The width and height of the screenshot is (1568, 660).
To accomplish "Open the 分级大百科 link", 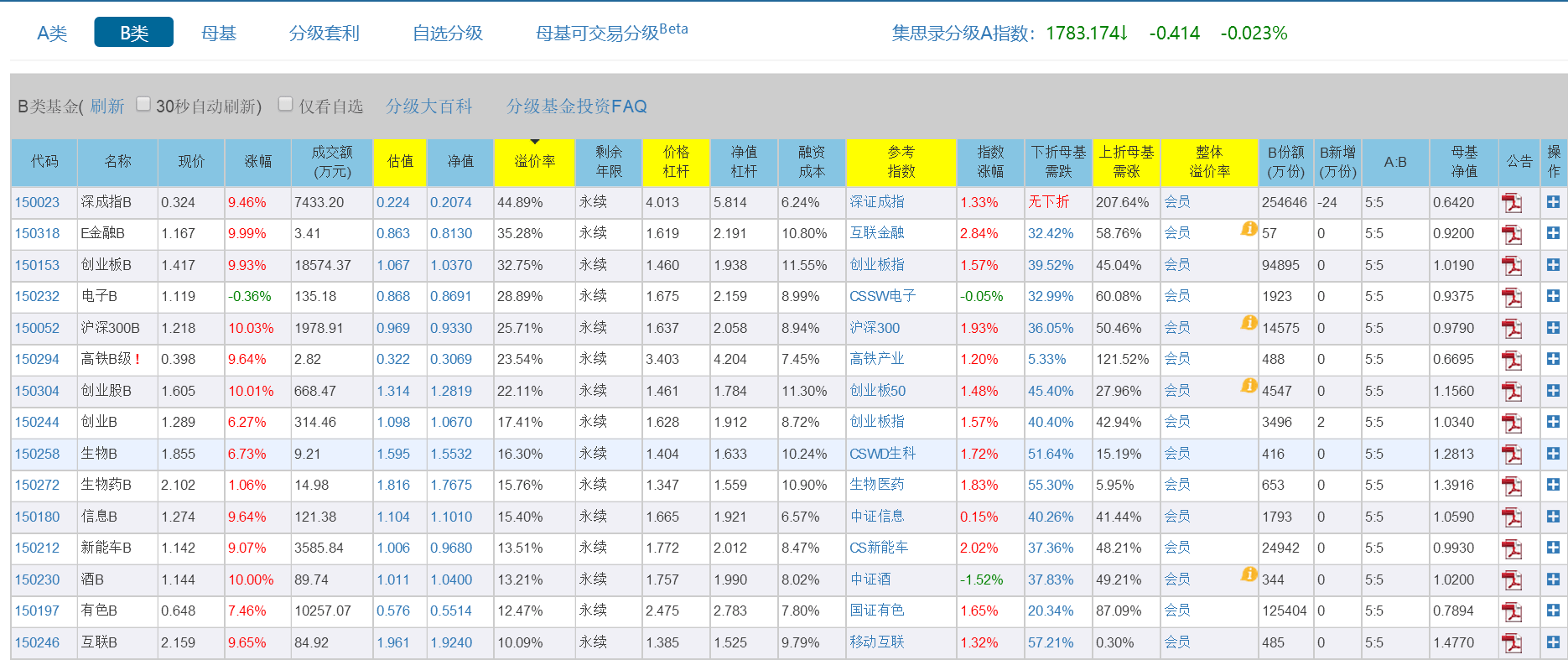I will [429, 107].
